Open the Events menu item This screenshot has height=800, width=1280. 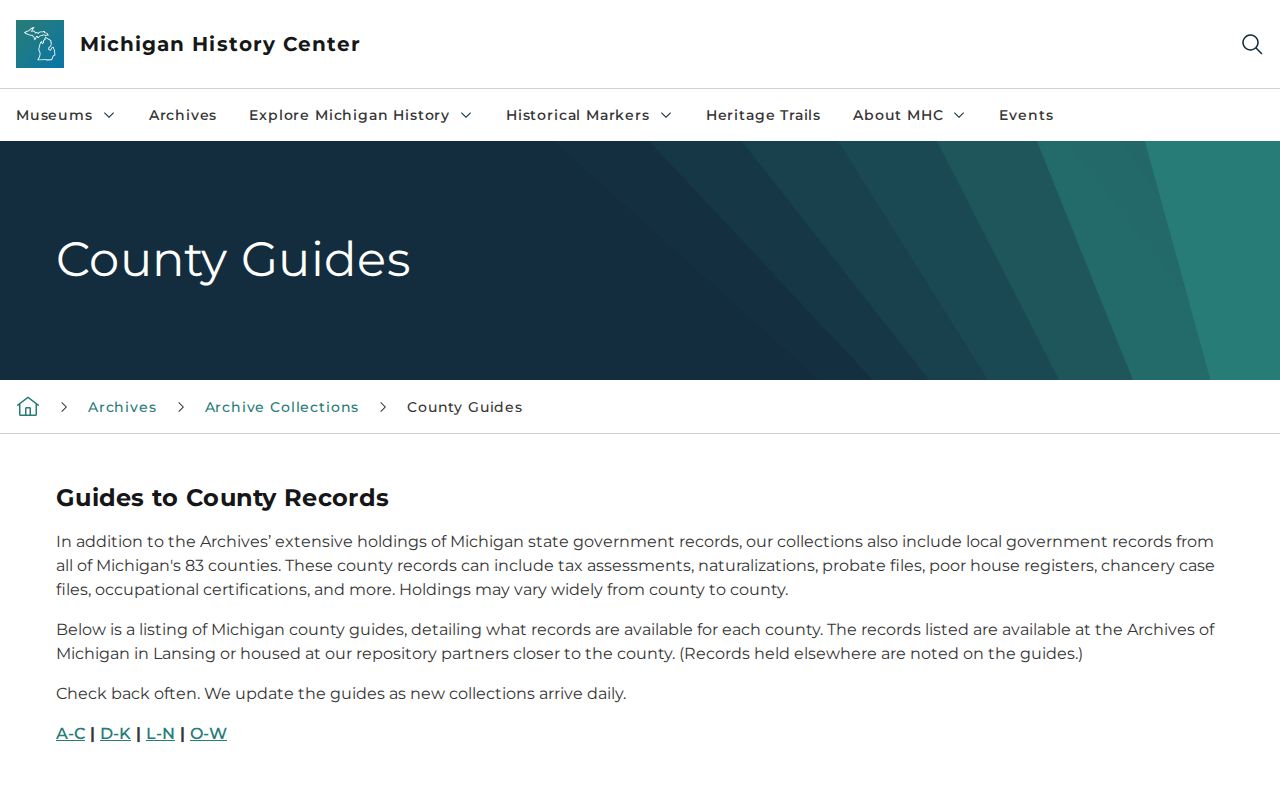pyautogui.click(x=1026, y=115)
